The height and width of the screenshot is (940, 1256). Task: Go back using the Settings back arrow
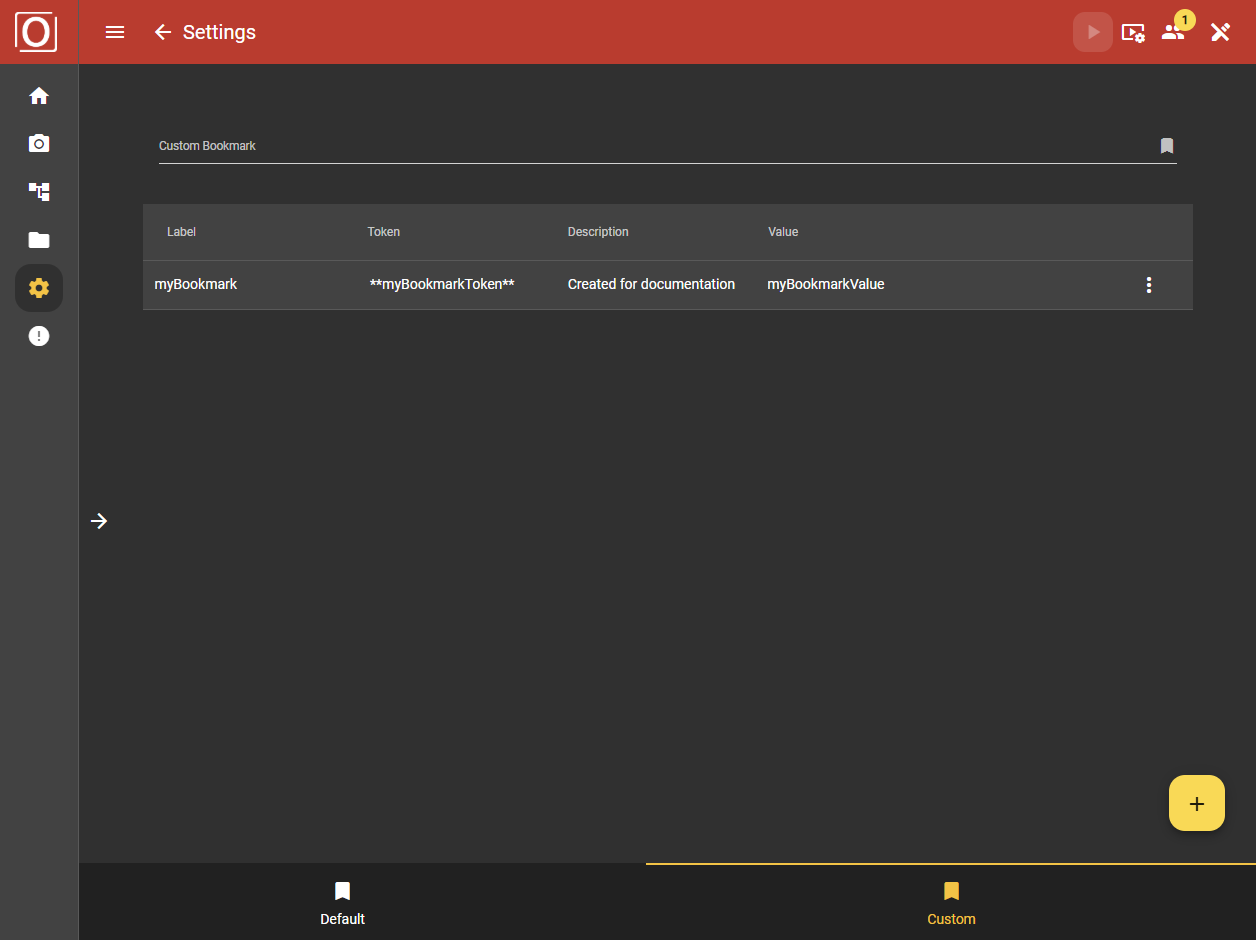click(163, 32)
